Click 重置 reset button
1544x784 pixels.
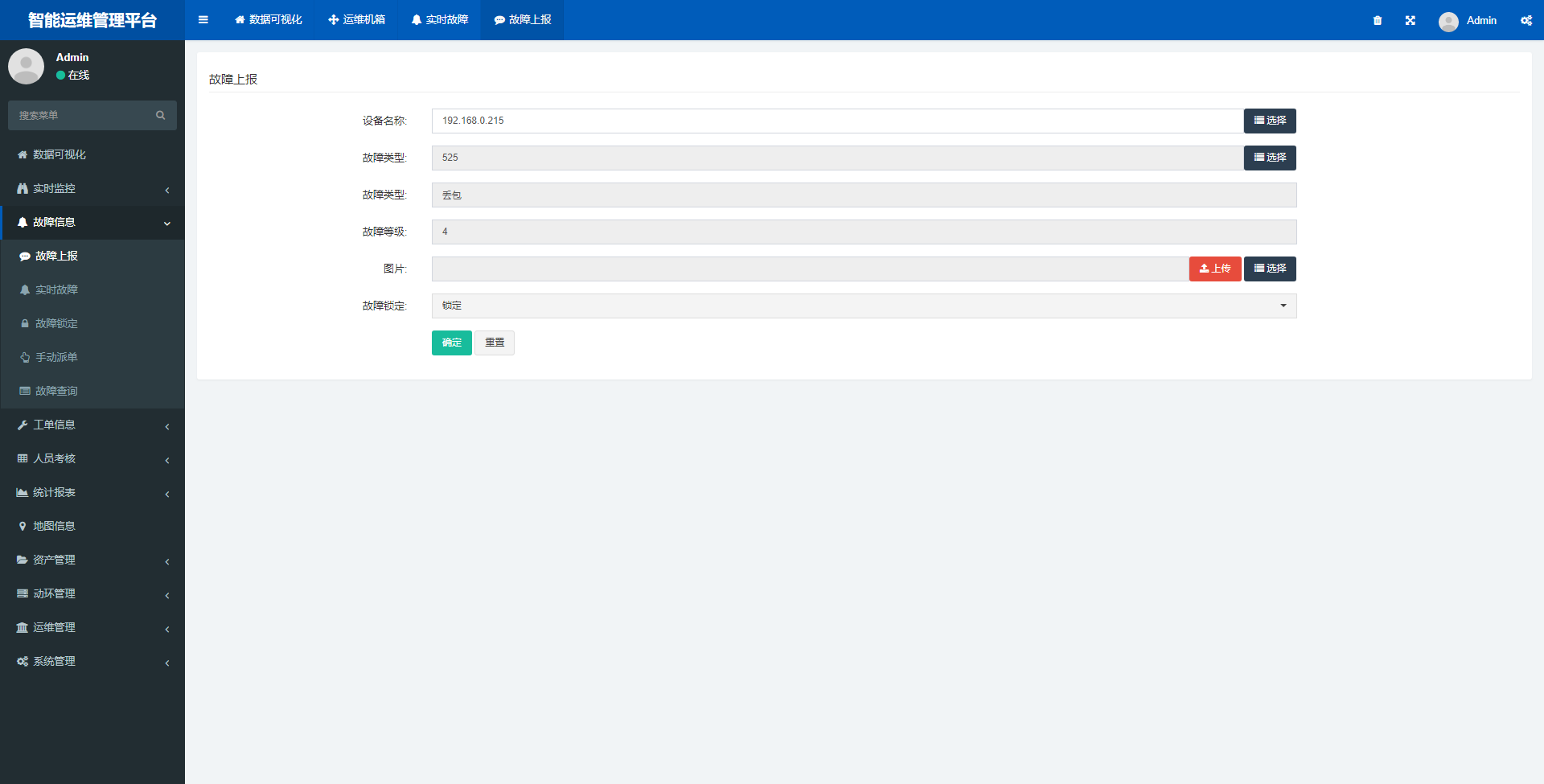tap(495, 343)
